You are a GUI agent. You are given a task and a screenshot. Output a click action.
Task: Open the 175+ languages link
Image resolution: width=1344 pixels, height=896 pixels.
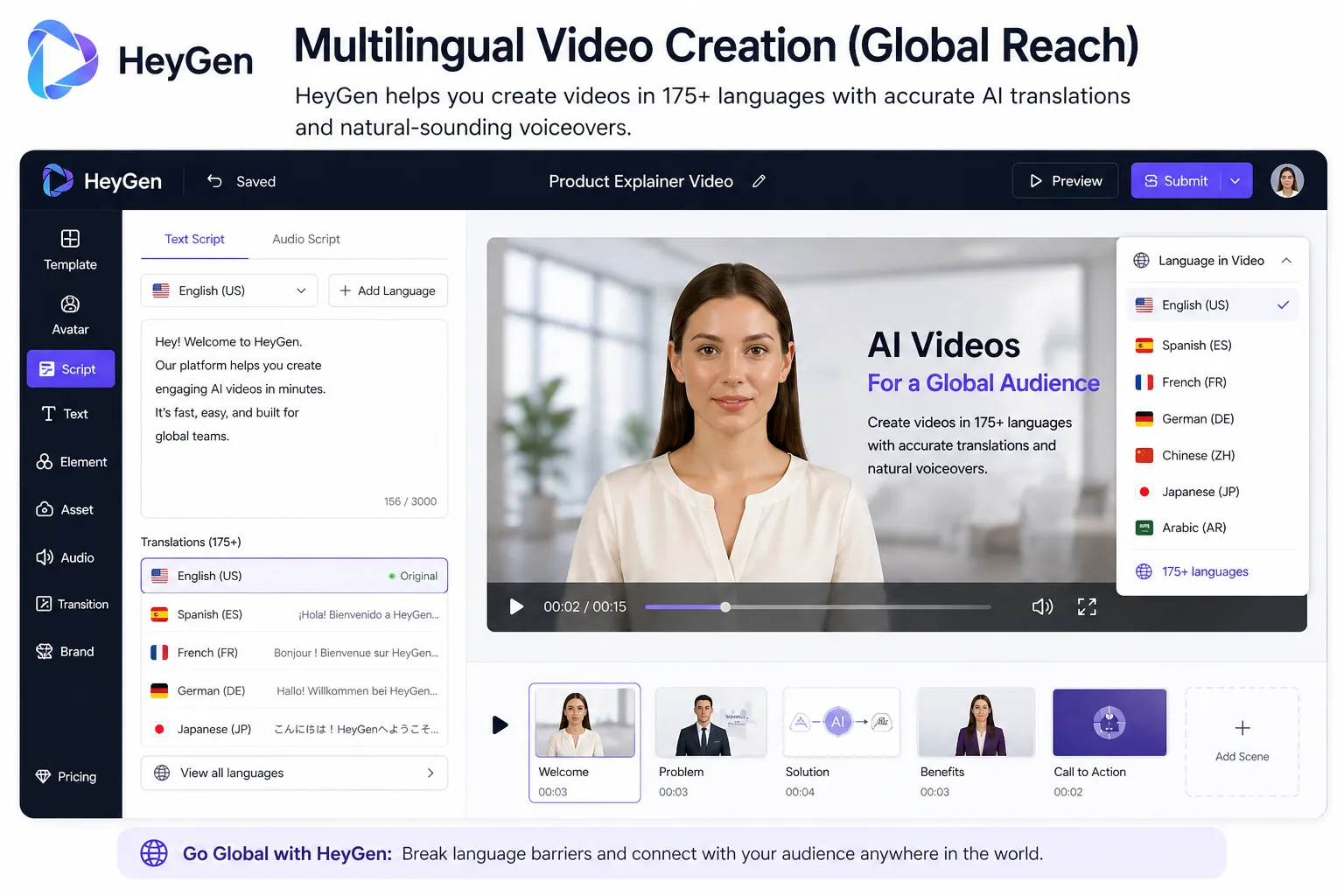pyautogui.click(x=1192, y=572)
